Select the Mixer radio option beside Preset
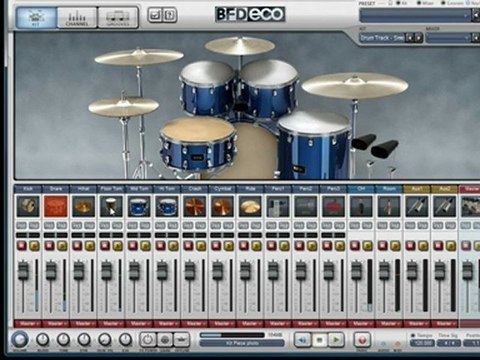 point(418,3)
